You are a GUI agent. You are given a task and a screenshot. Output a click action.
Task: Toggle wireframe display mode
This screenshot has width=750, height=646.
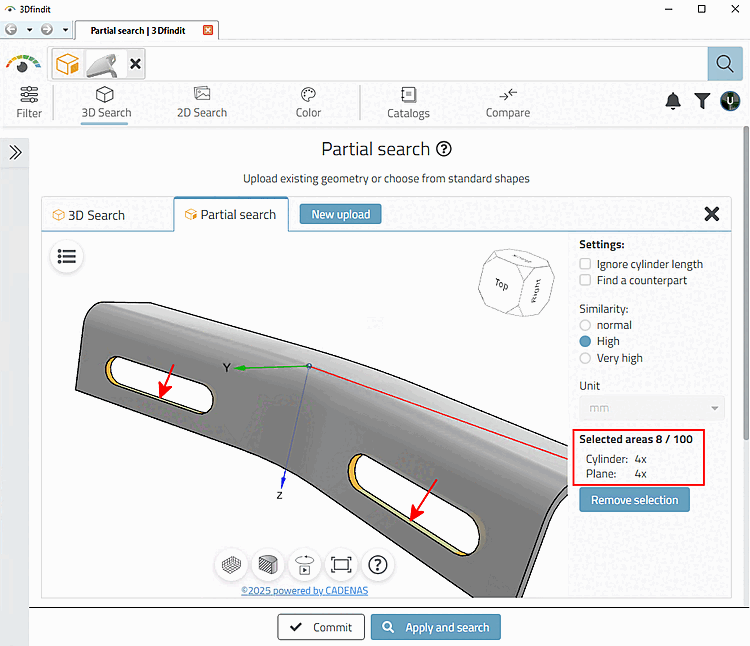pos(232,565)
